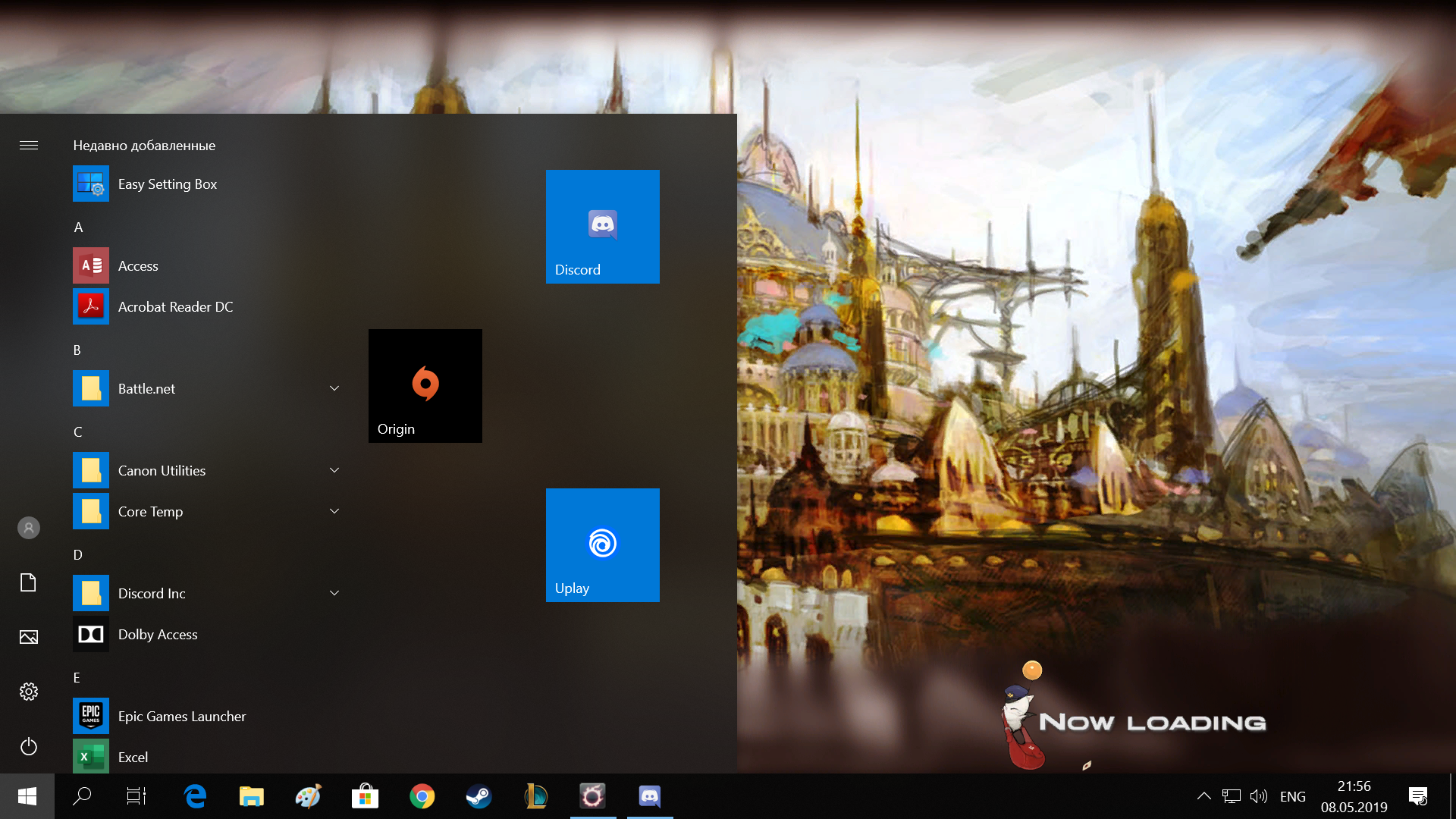Jump via letter D header
Viewport: 1456px width, 819px height.
[77, 555]
